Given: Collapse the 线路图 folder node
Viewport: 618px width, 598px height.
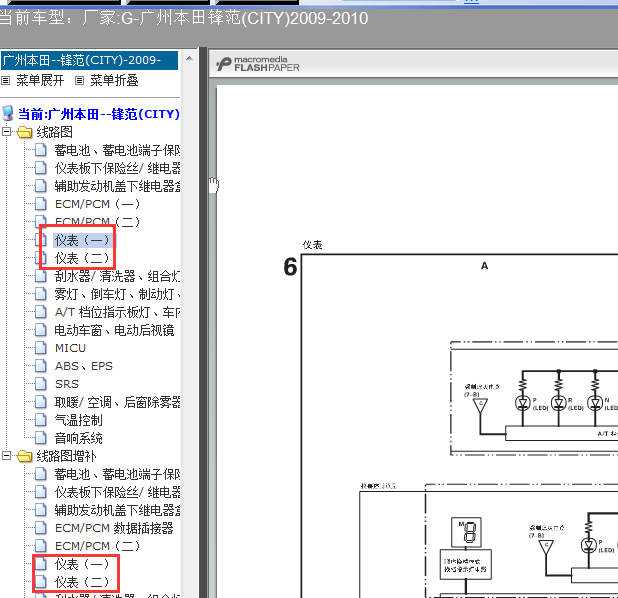Looking at the screenshot, I should click(x=6, y=132).
